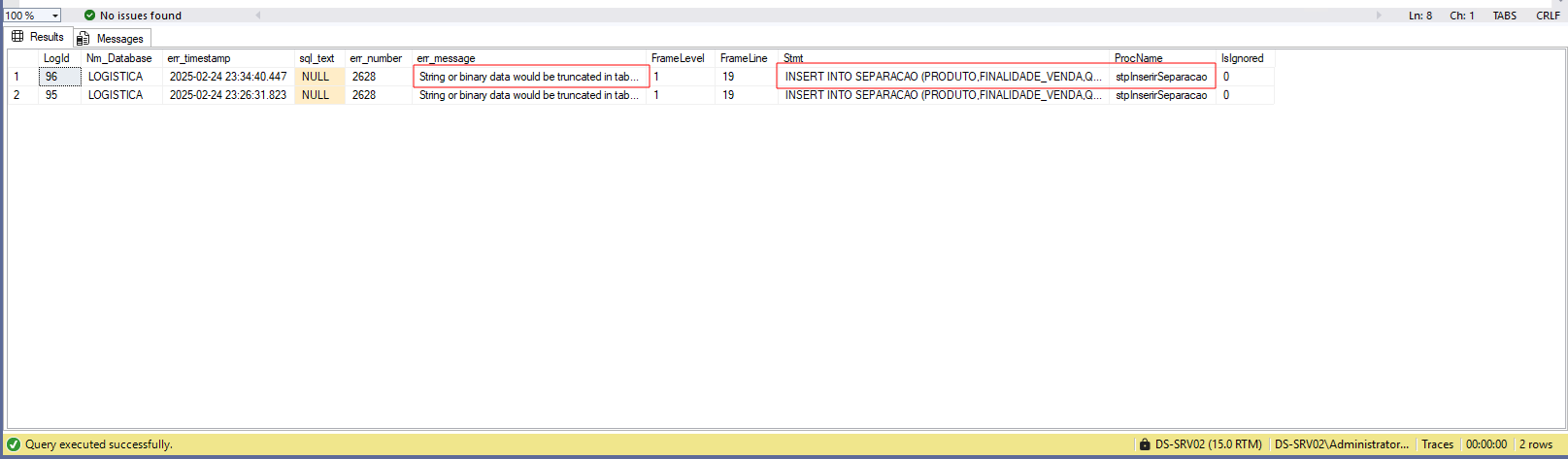Open the 100 % zoom dropdown
This screenshot has width=1568, height=459.
tap(55, 16)
